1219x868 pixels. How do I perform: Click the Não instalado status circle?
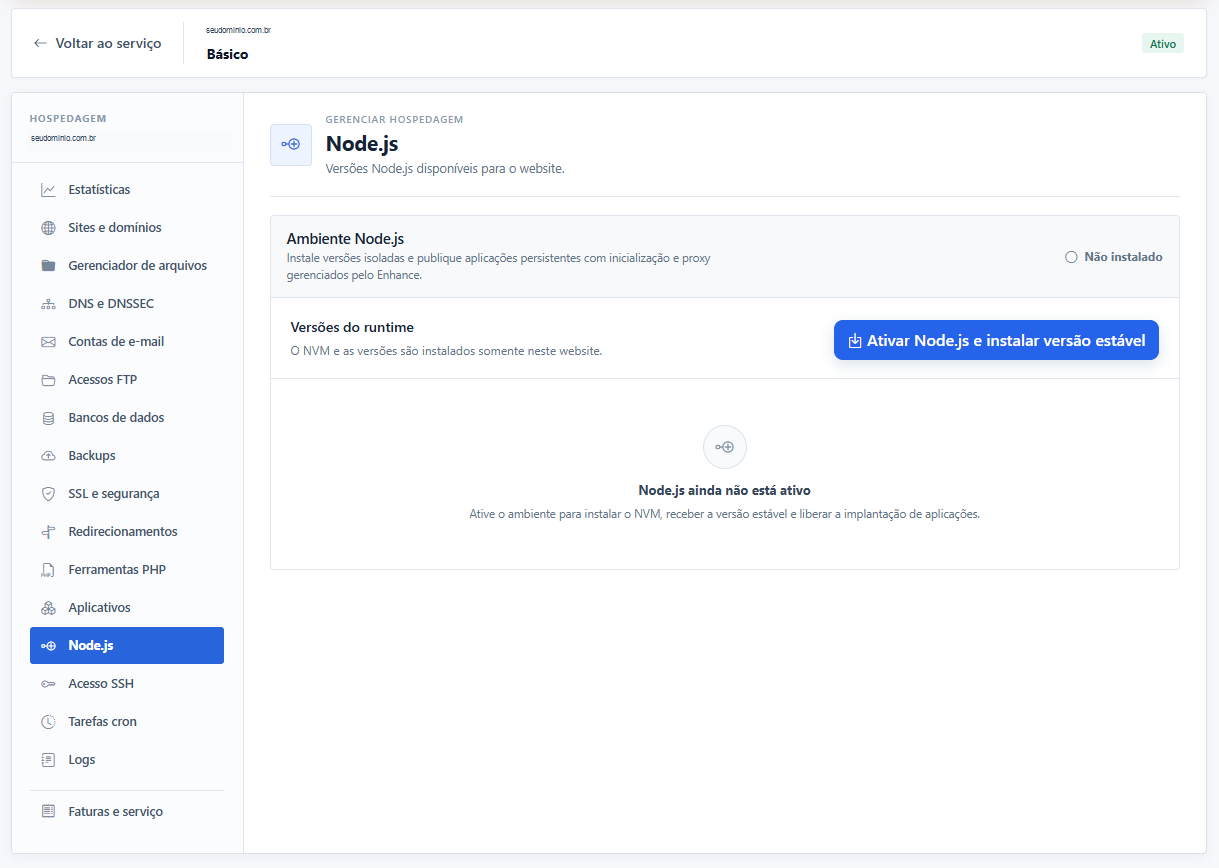point(1071,257)
